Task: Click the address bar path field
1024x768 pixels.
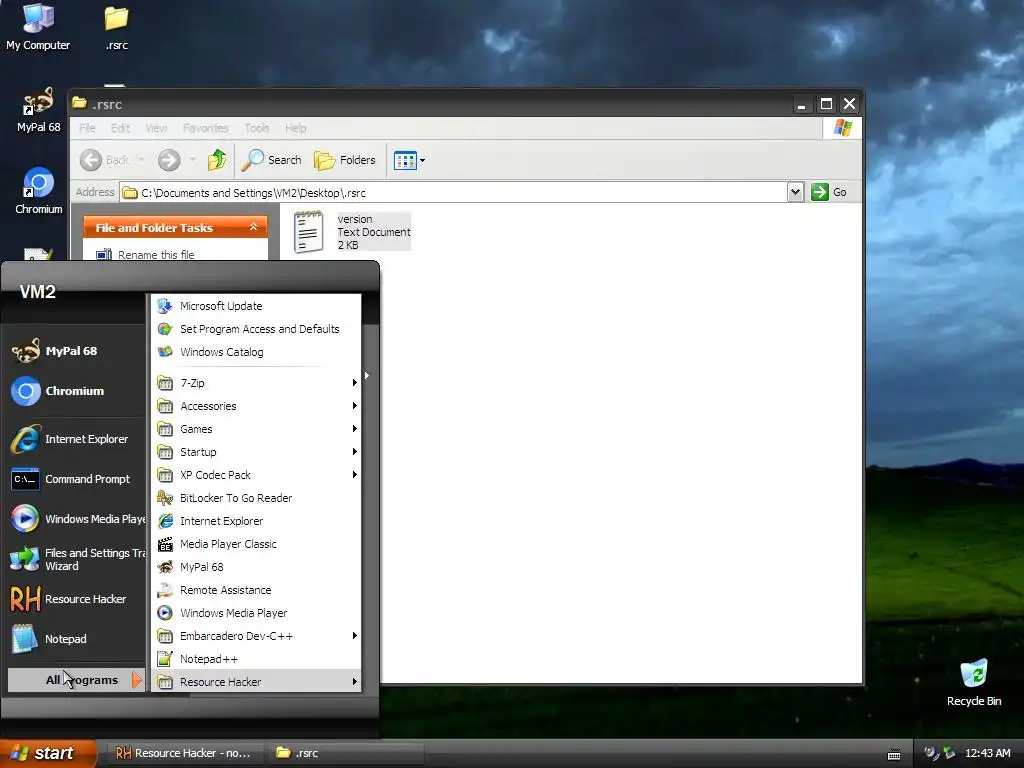Action: [455, 193]
